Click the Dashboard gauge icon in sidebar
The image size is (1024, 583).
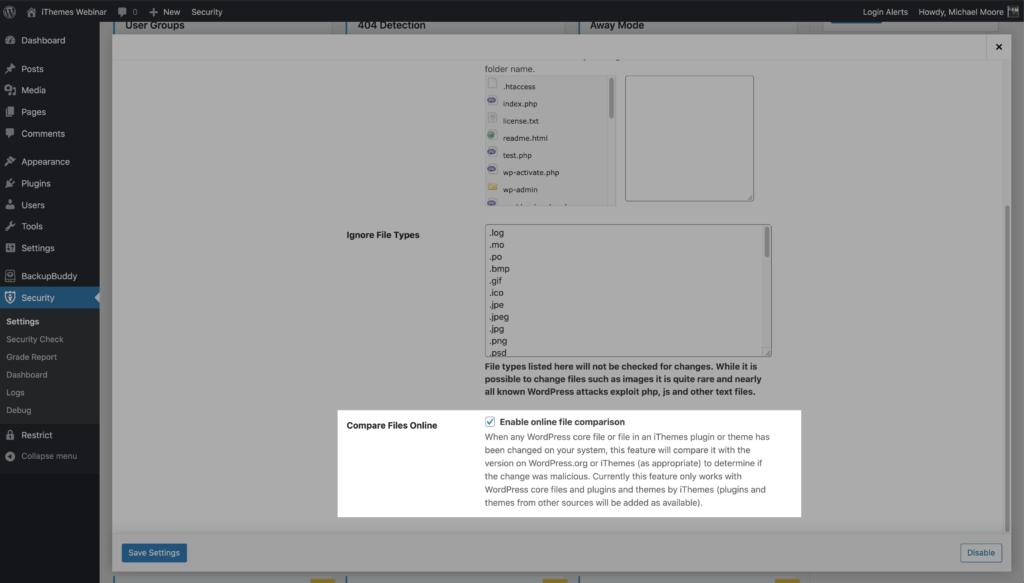click(10, 40)
